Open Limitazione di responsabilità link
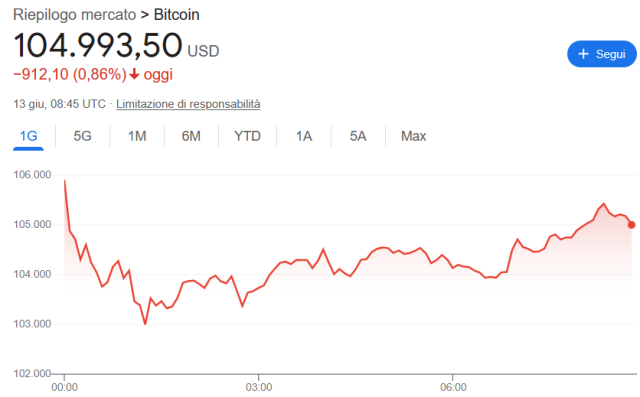Viewport: 640px width, 397px height. pyautogui.click(x=188, y=104)
